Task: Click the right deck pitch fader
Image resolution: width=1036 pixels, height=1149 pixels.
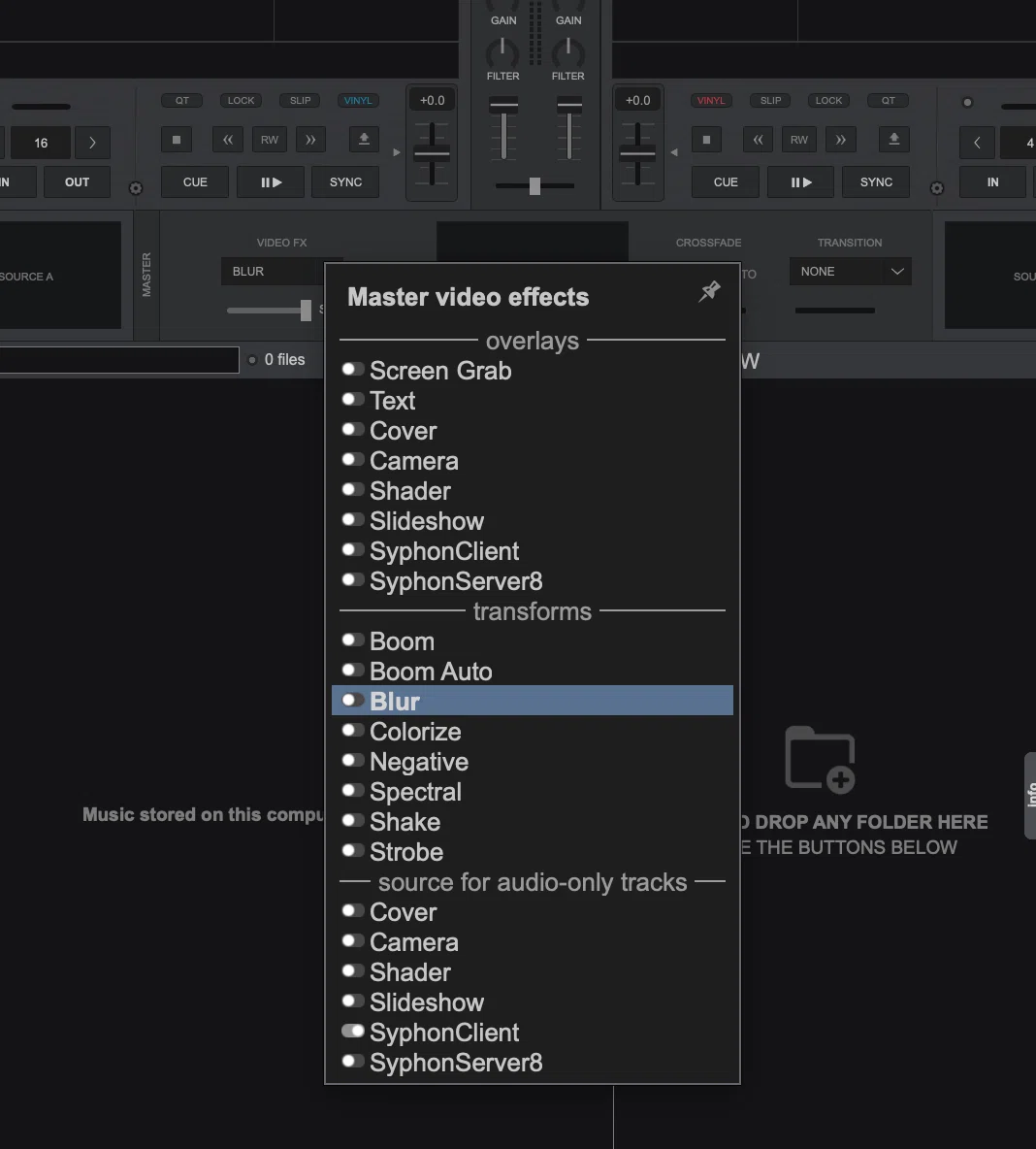Action: pyautogui.click(x=637, y=154)
